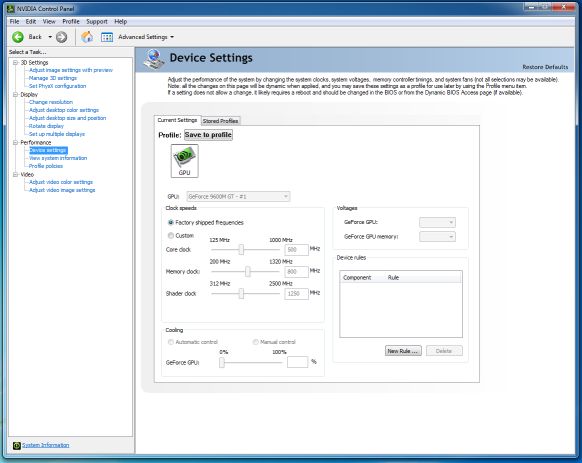
Task: Select Rotate display
Action: (46, 126)
